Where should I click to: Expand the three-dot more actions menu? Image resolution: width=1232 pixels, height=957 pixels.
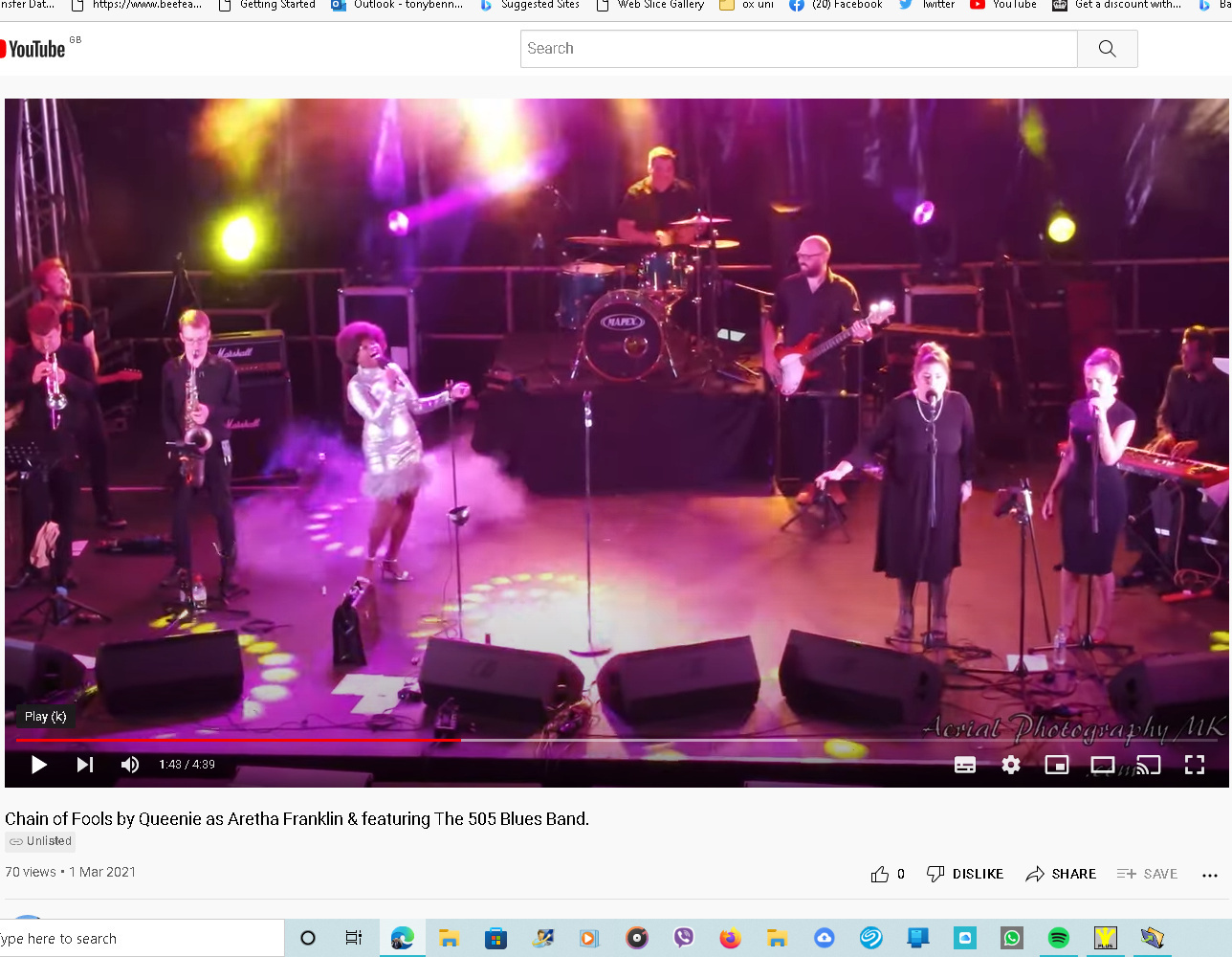point(1209,875)
